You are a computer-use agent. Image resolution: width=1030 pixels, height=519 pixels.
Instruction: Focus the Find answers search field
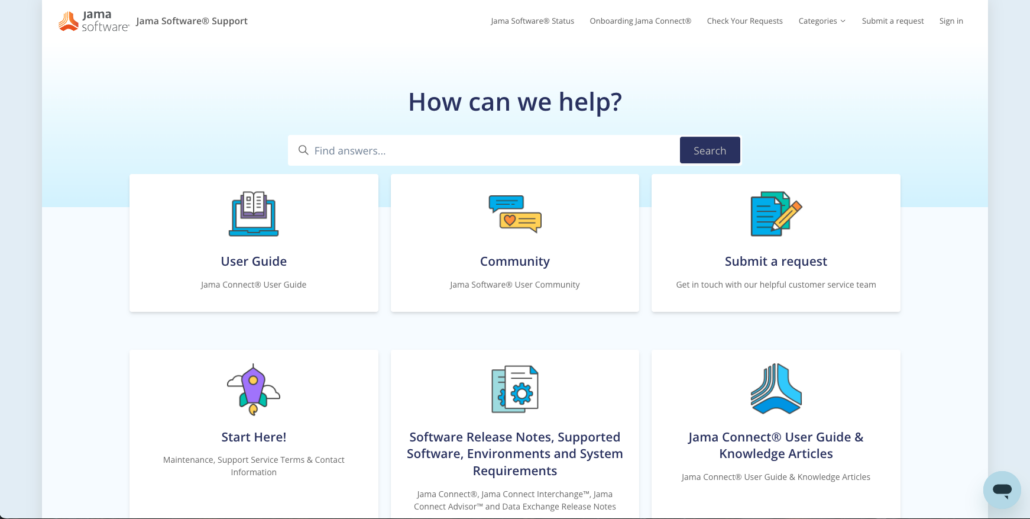coord(484,150)
